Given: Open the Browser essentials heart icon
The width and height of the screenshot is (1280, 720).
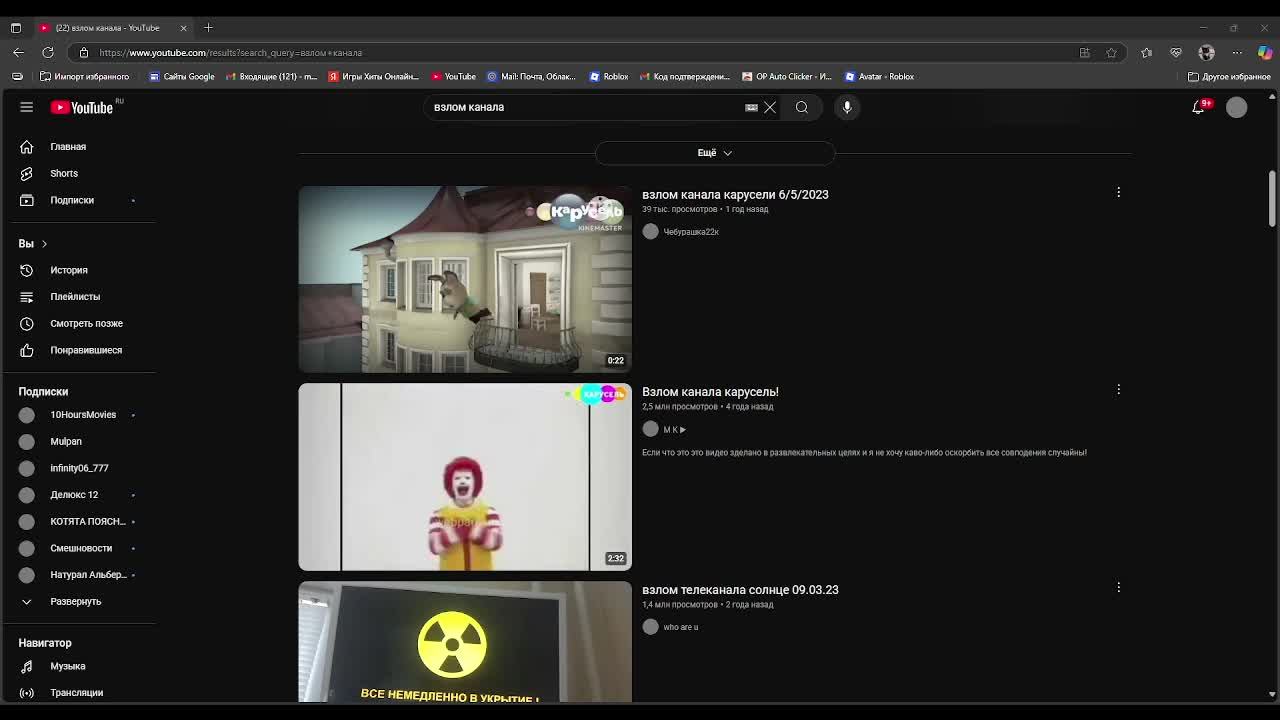Looking at the screenshot, I should coord(1176,52).
